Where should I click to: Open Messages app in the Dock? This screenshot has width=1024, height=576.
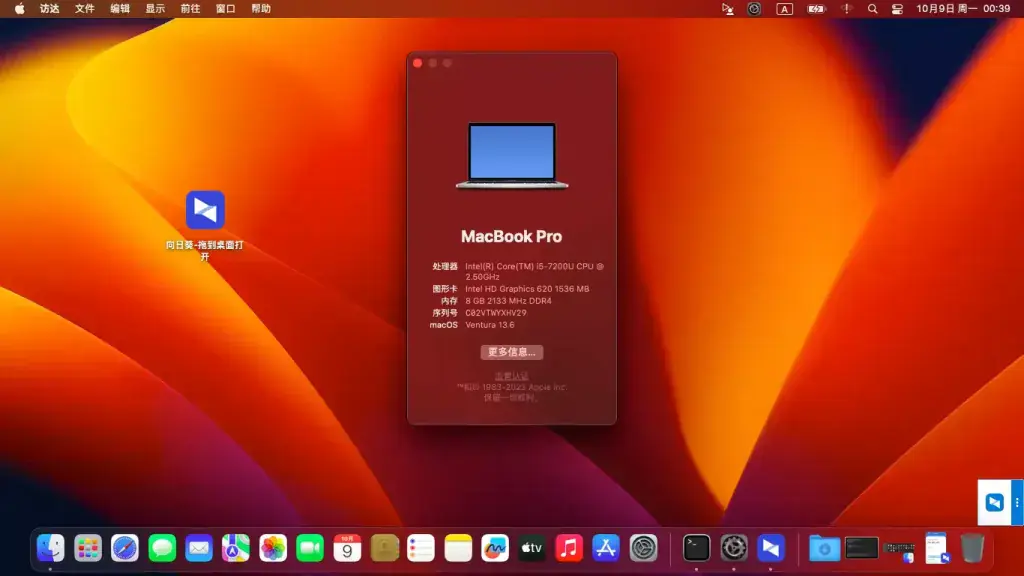[x=162, y=548]
